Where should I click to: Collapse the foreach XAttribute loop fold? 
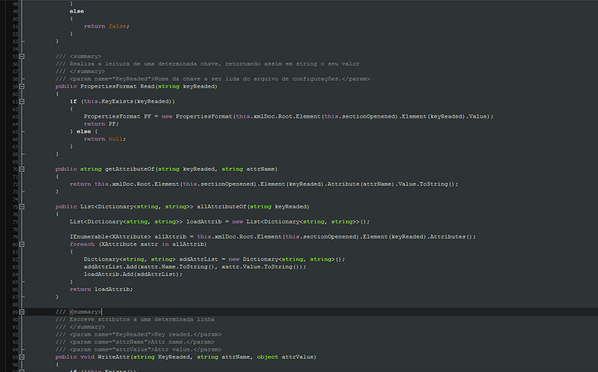[22, 244]
